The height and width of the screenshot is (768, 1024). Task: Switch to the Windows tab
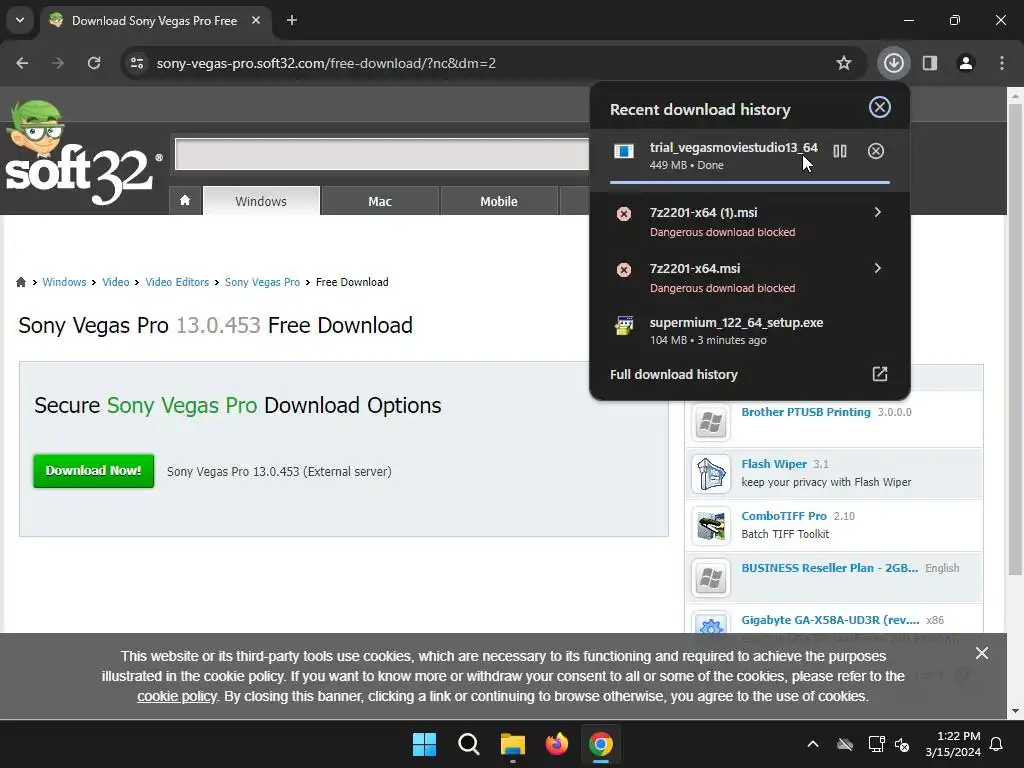point(261,201)
